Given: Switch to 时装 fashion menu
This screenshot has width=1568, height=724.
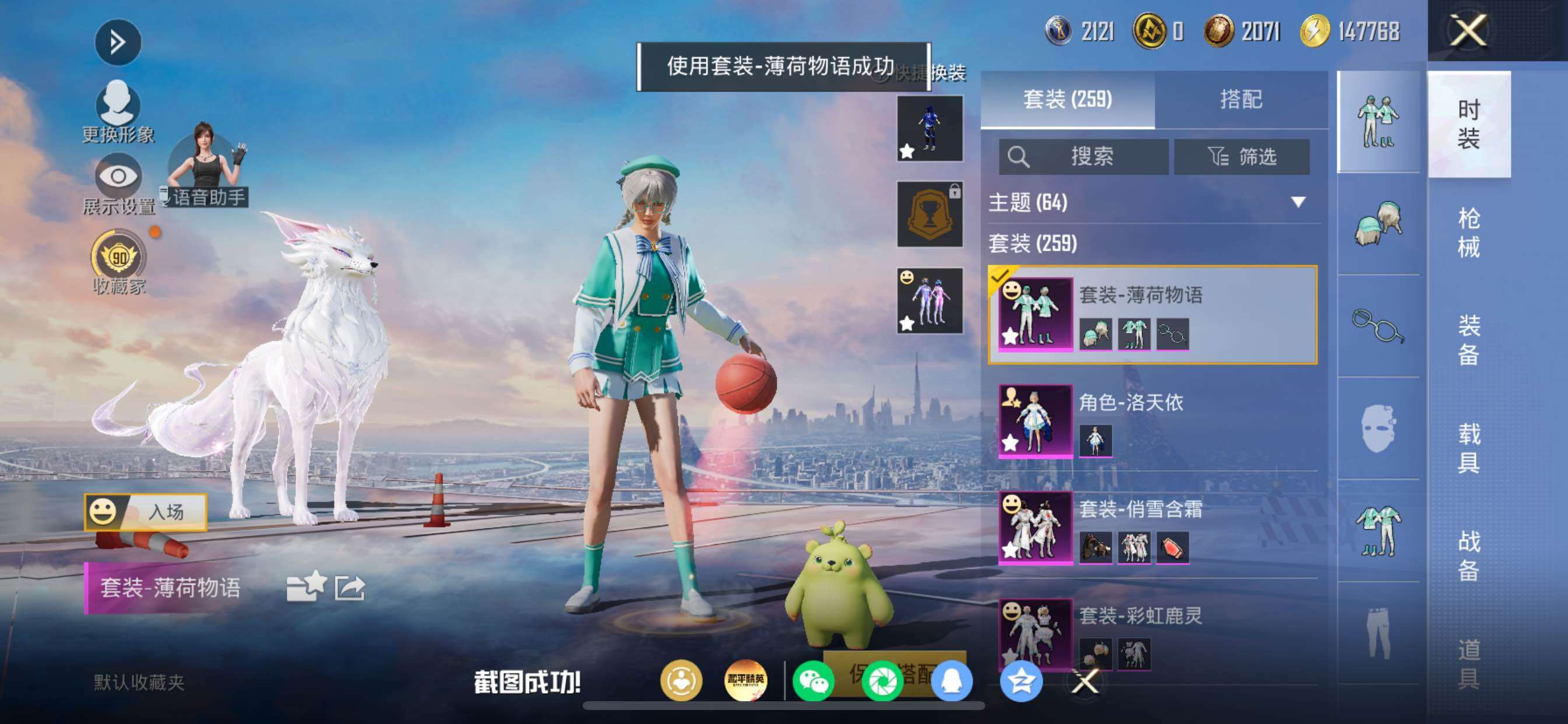Looking at the screenshot, I should 1469,125.
